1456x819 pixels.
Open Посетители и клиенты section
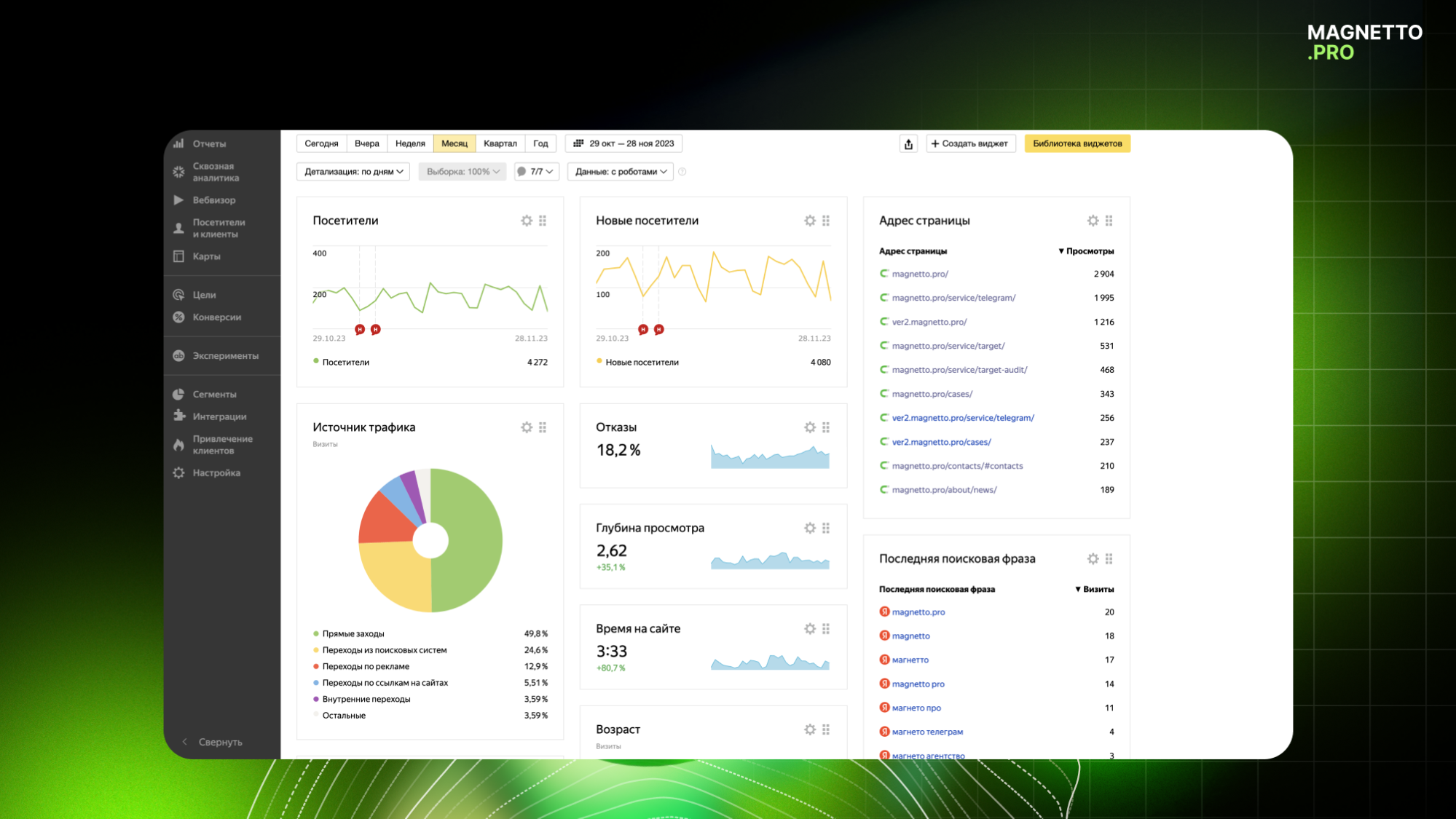(219, 229)
